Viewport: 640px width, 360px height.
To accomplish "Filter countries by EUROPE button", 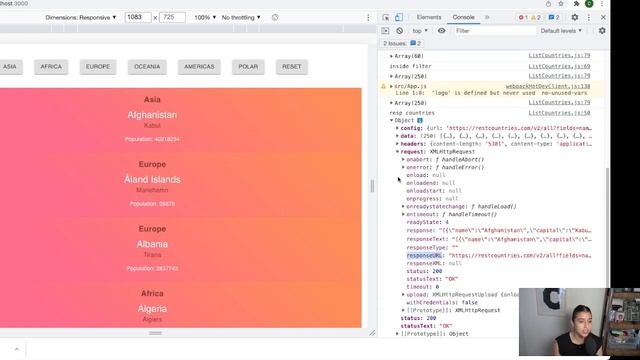I will [x=98, y=67].
